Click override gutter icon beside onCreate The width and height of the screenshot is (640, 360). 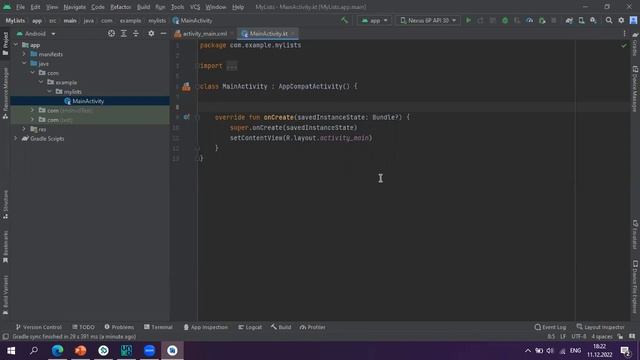(x=187, y=117)
